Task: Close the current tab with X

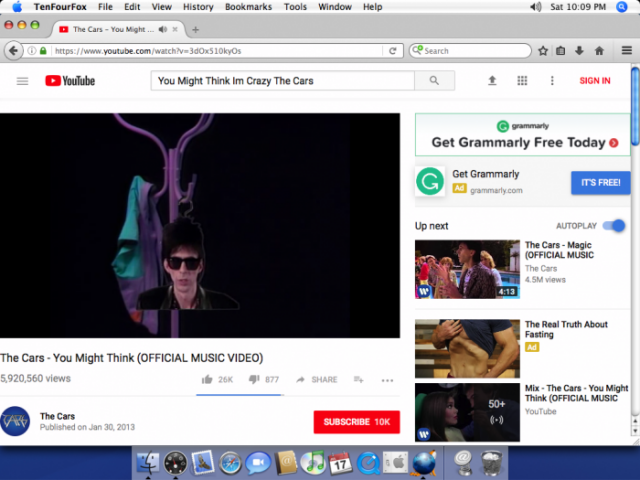Action: pyautogui.click(x=175, y=29)
